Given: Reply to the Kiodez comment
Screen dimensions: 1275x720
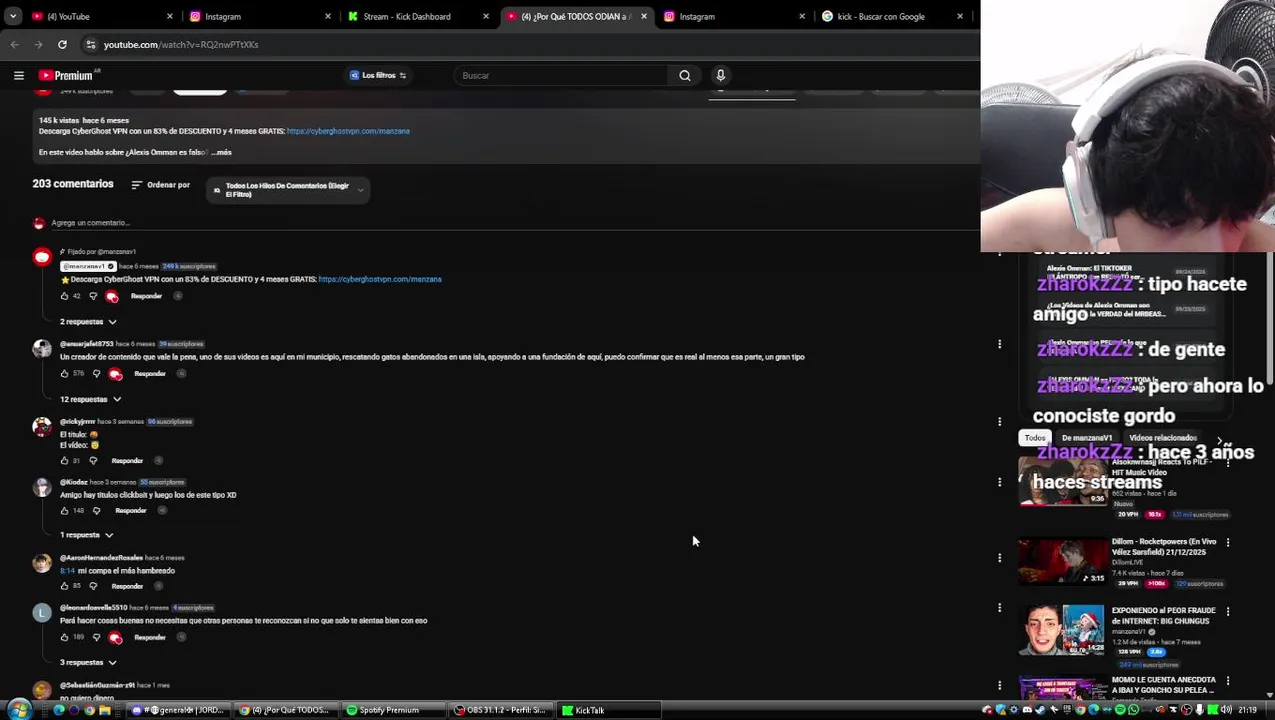Looking at the screenshot, I should point(130,511).
